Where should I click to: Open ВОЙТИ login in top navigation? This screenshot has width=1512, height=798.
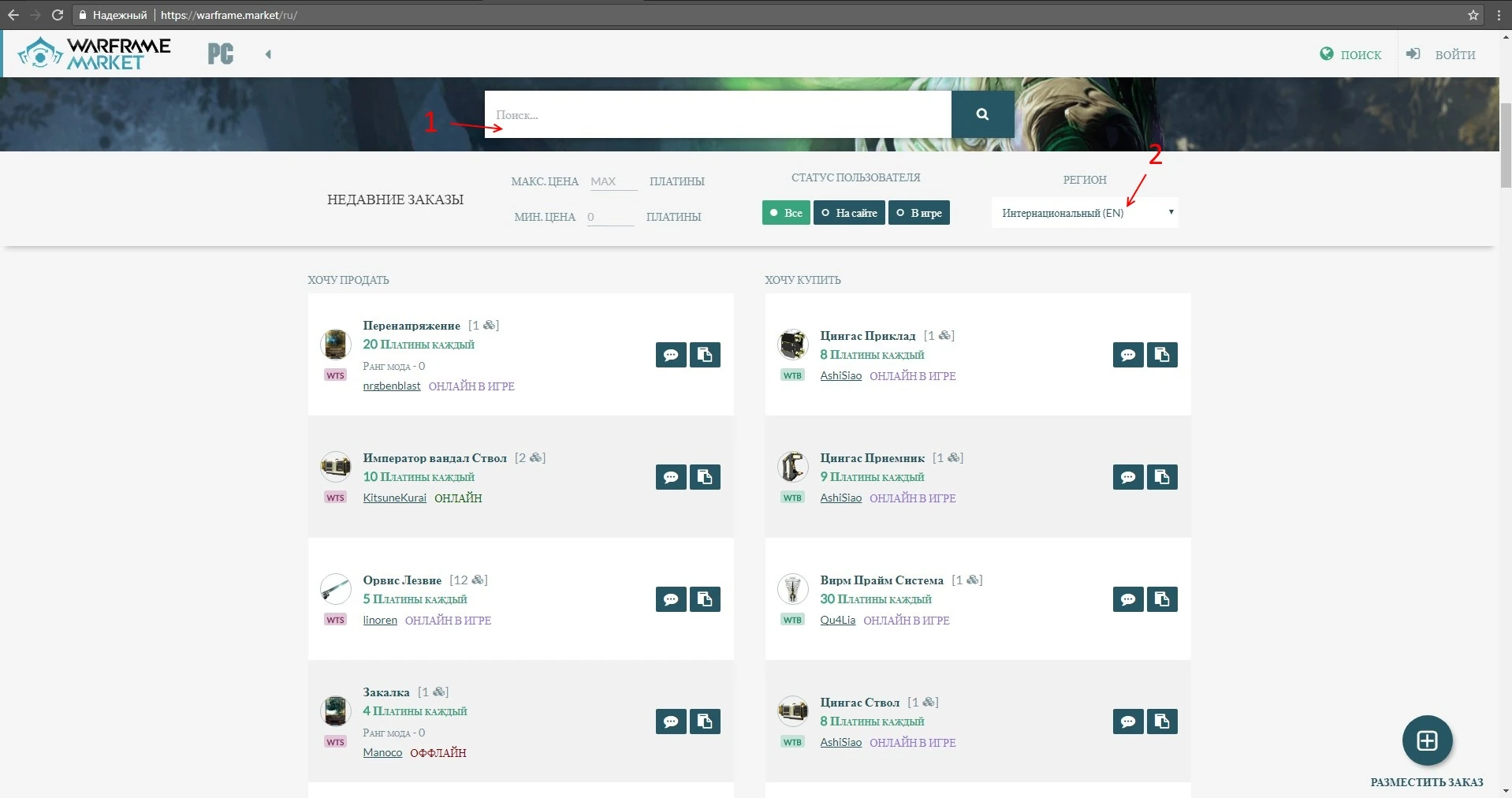coord(1441,54)
